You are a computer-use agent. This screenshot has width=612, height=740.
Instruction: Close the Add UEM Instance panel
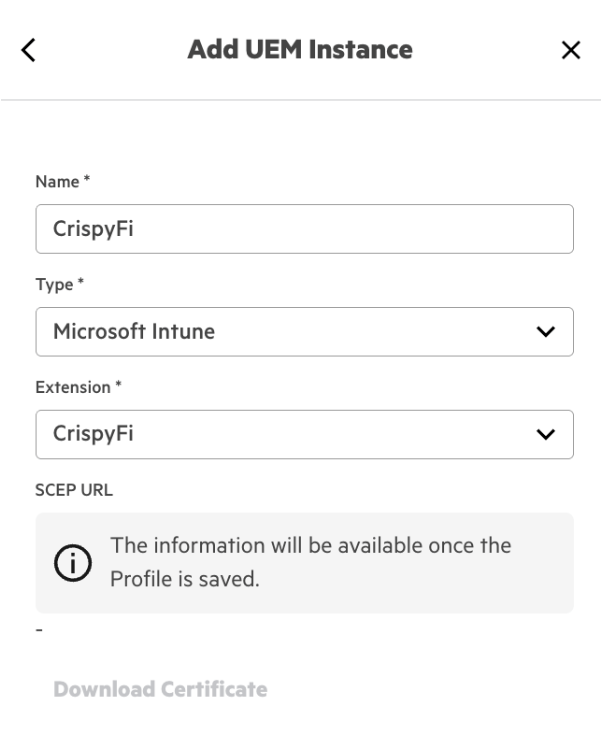pos(571,50)
